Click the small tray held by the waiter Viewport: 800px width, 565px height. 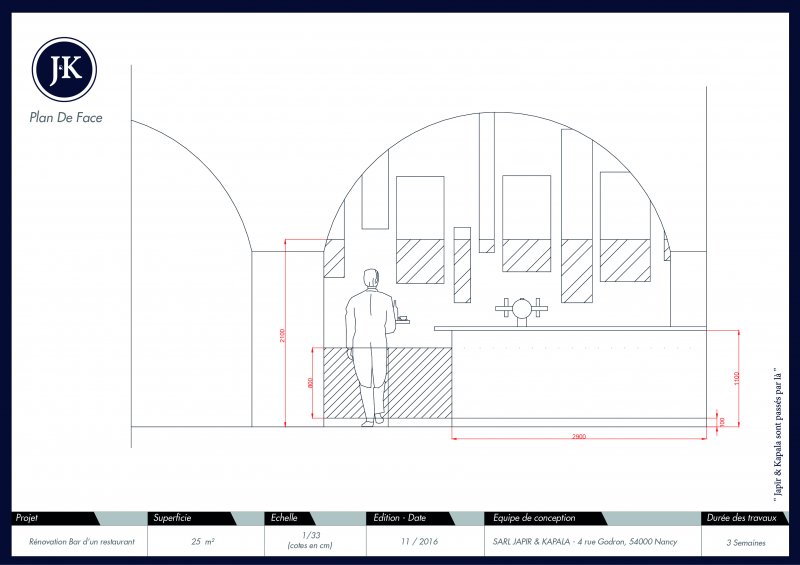tap(402, 320)
